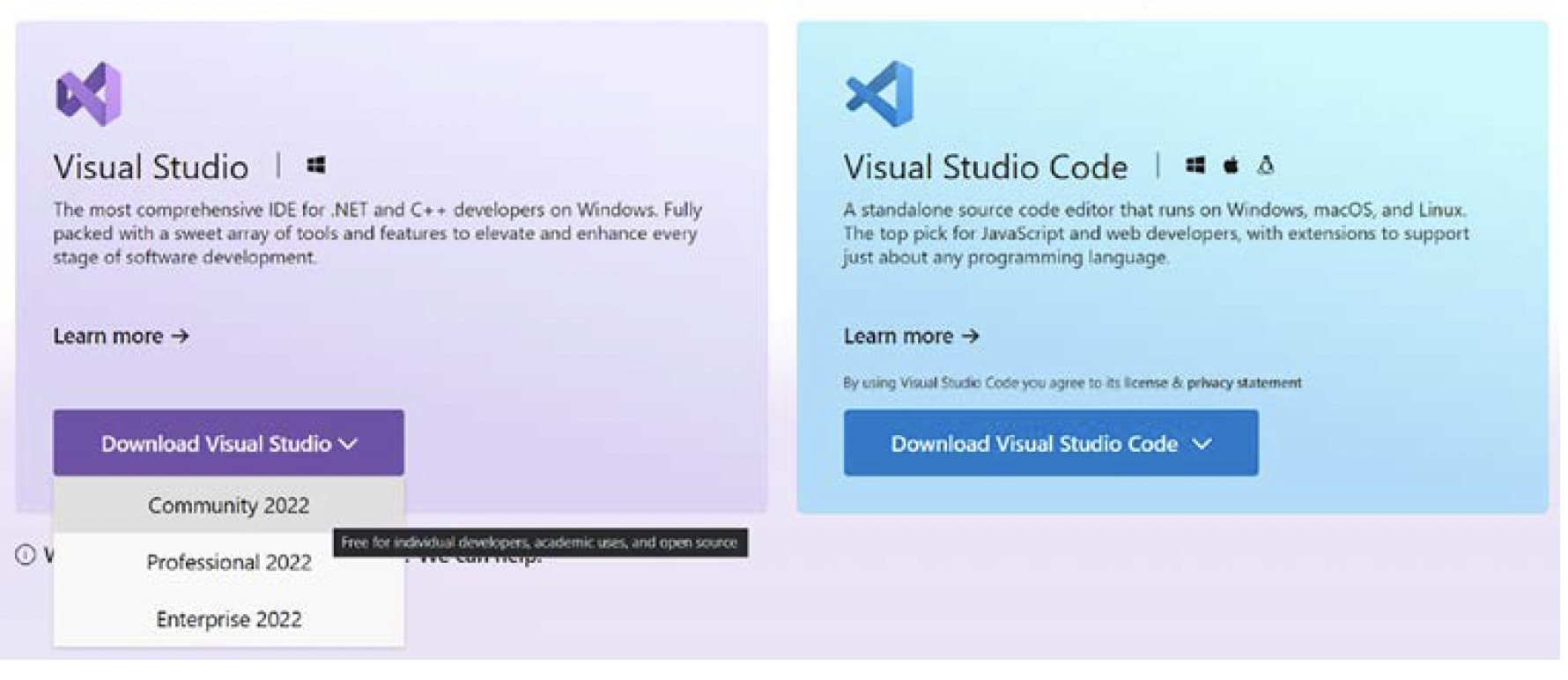This screenshot has width=1568, height=680.
Task: Click the Linux penguin icon
Action: click(1266, 165)
